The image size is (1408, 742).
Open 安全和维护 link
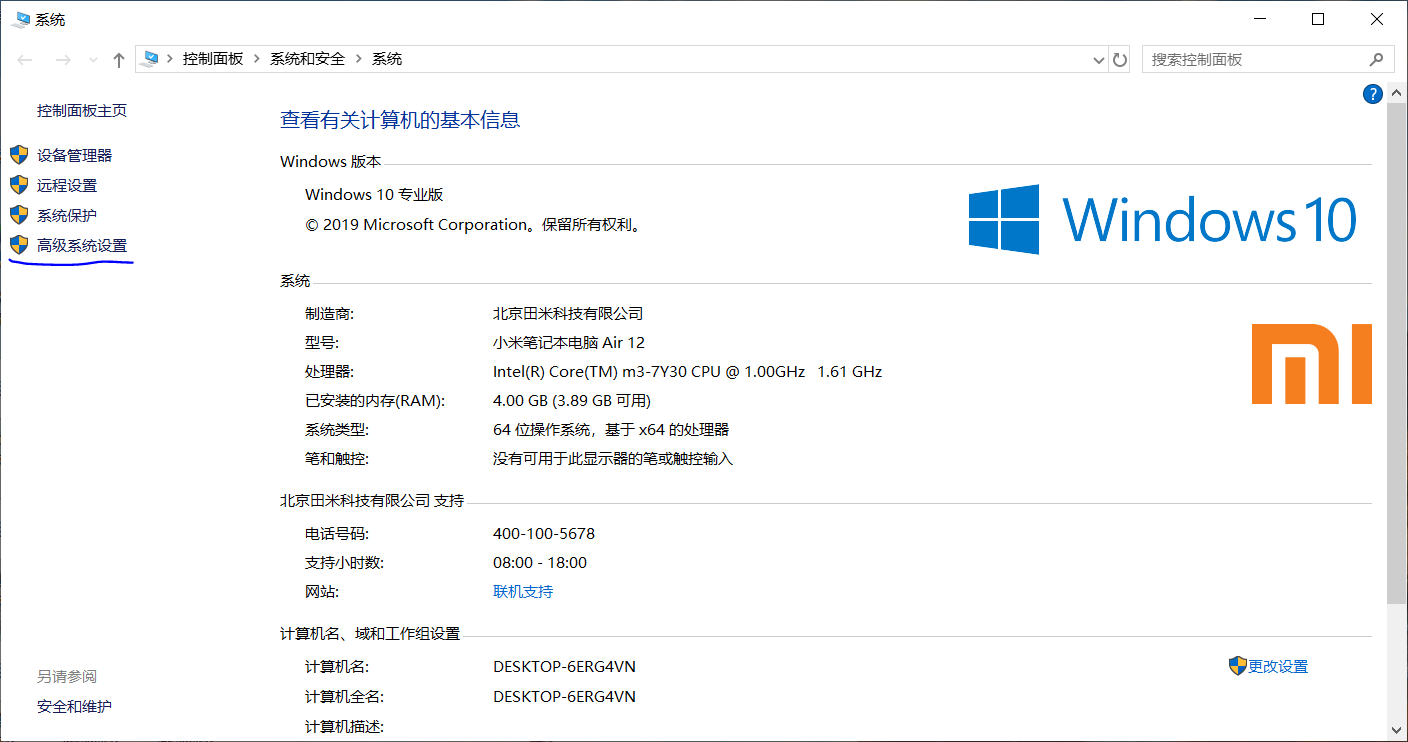click(75, 707)
